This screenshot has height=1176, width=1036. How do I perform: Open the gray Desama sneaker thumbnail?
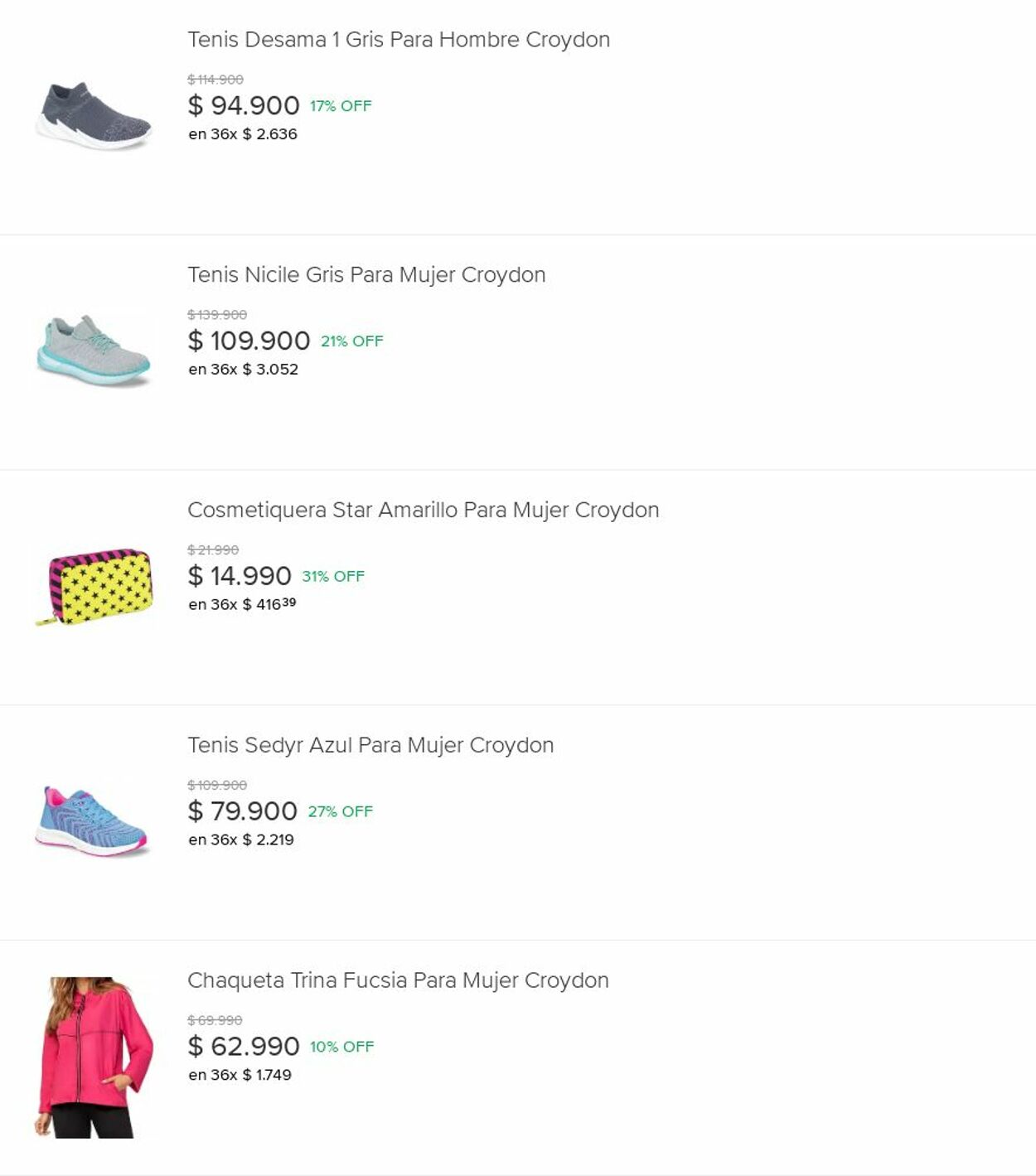(94, 116)
